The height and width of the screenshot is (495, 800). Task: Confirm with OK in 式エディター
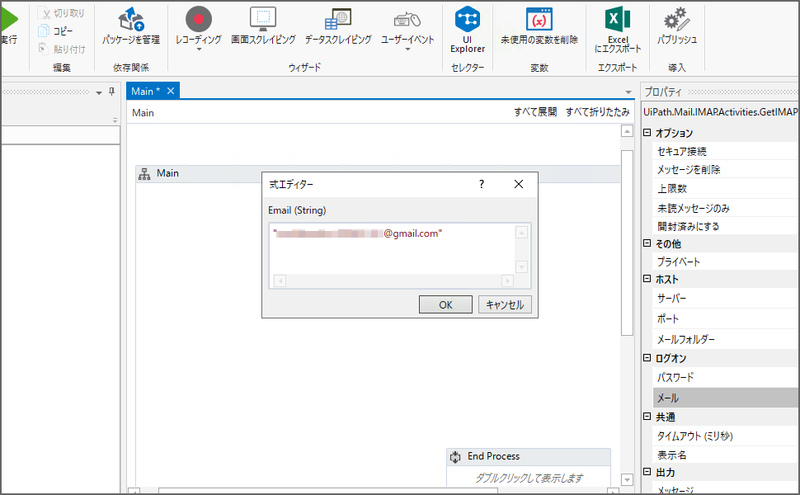click(445, 305)
